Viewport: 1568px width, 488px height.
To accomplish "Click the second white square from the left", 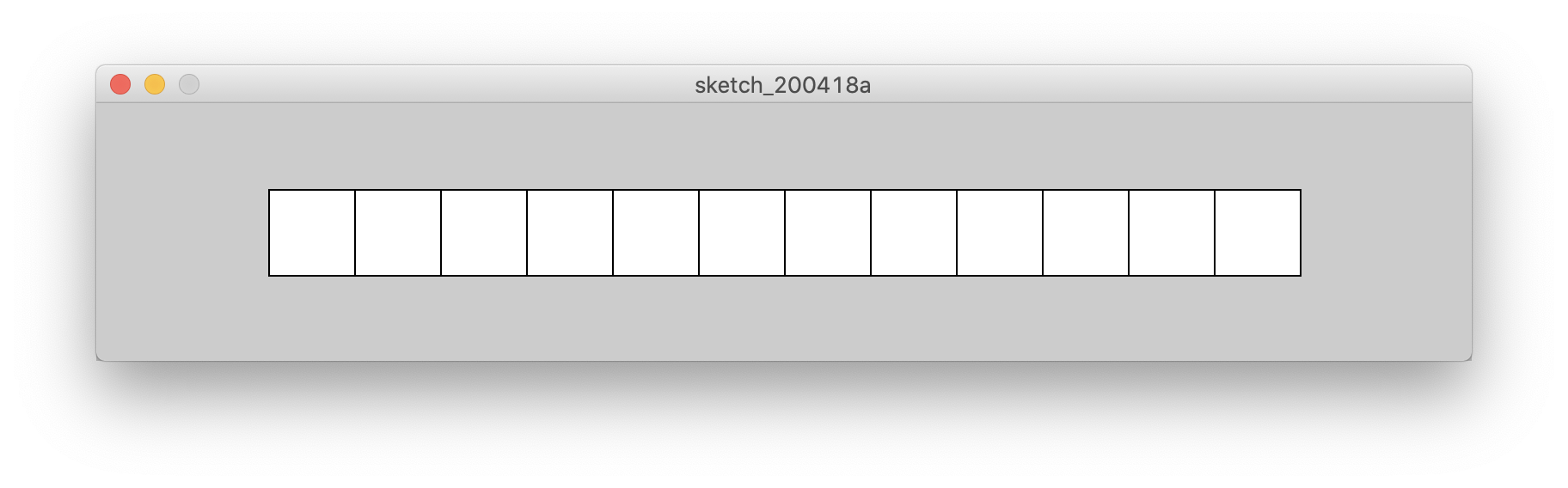I will tap(398, 233).
